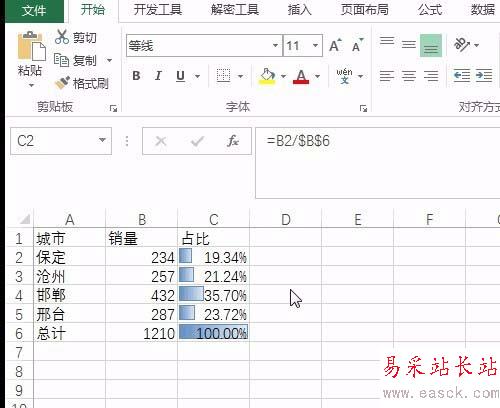Decrease font size with small A icon

click(x=357, y=45)
